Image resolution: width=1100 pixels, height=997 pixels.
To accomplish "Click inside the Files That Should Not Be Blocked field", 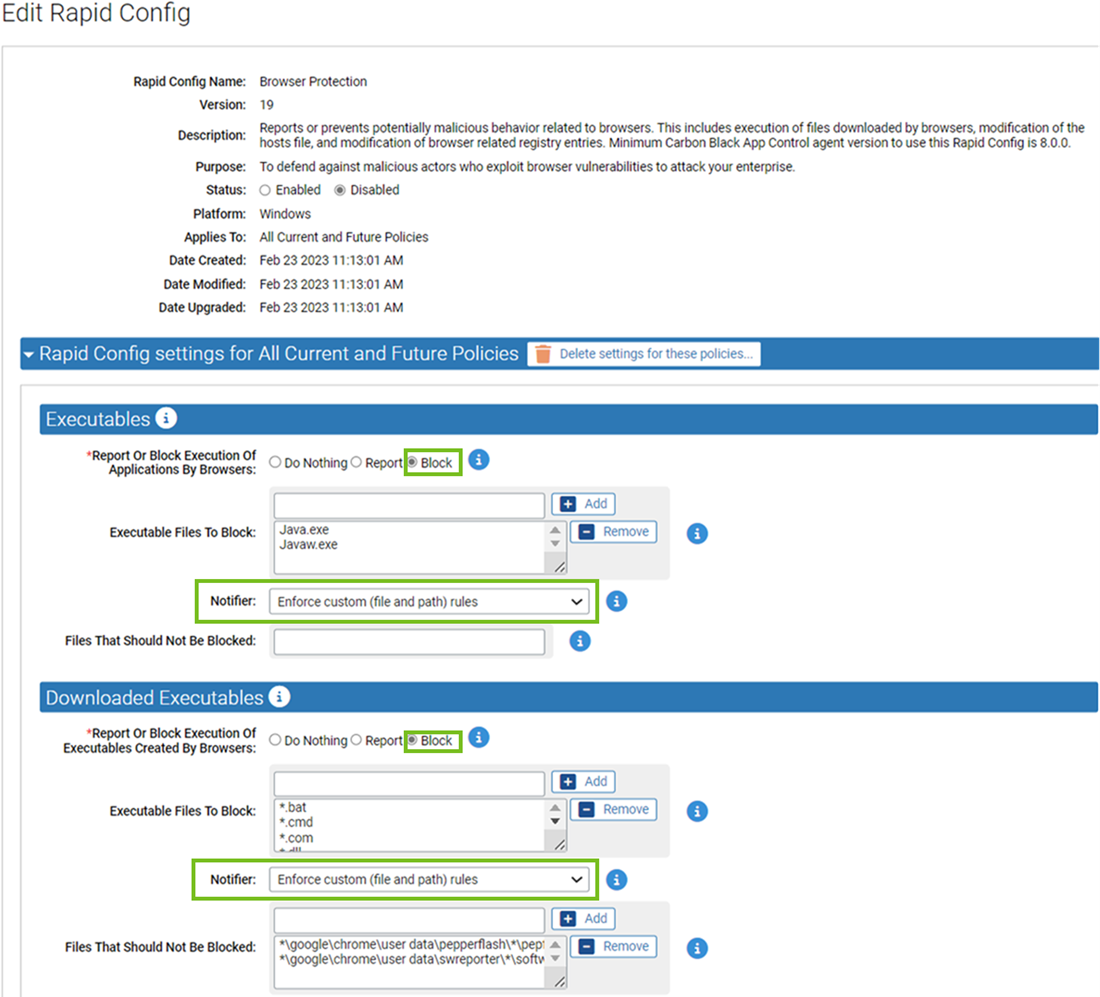I will pyautogui.click(x=408, y=641).
